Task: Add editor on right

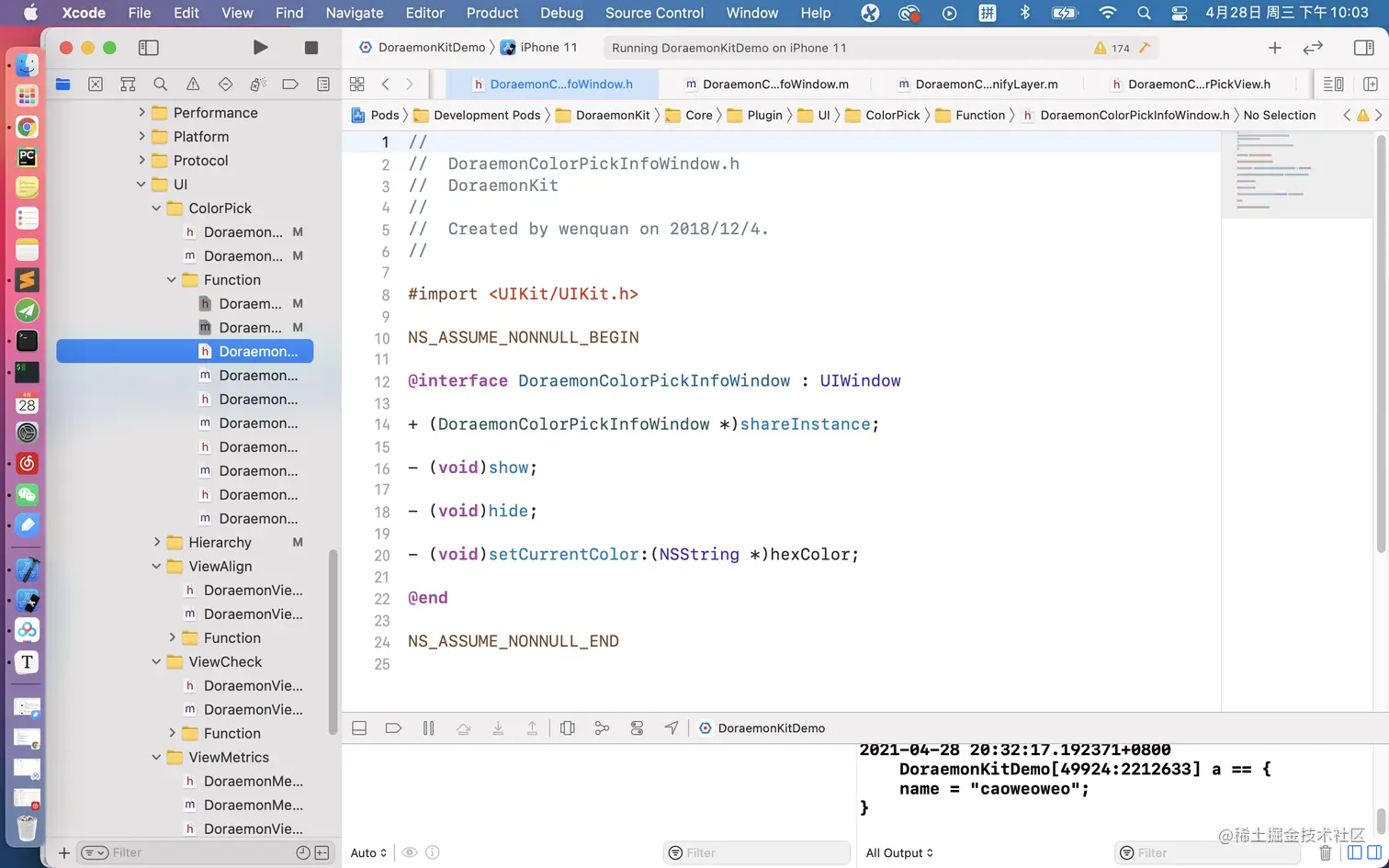Action: click(x=1371, y=84)
